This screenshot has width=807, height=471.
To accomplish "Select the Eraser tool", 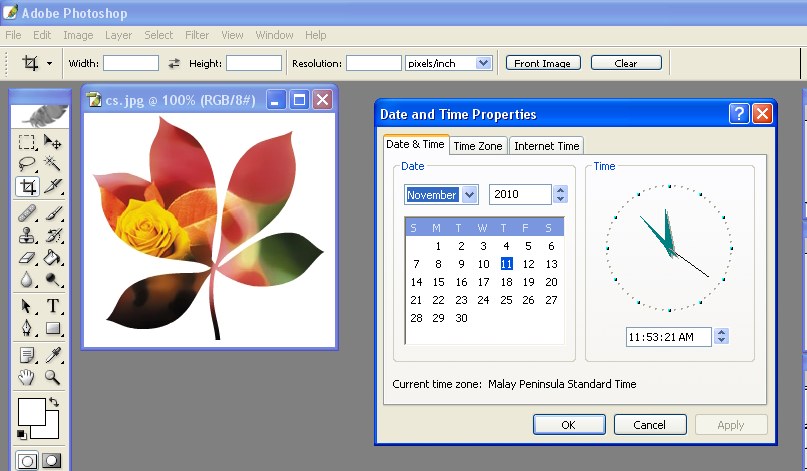I will [27, 257].
